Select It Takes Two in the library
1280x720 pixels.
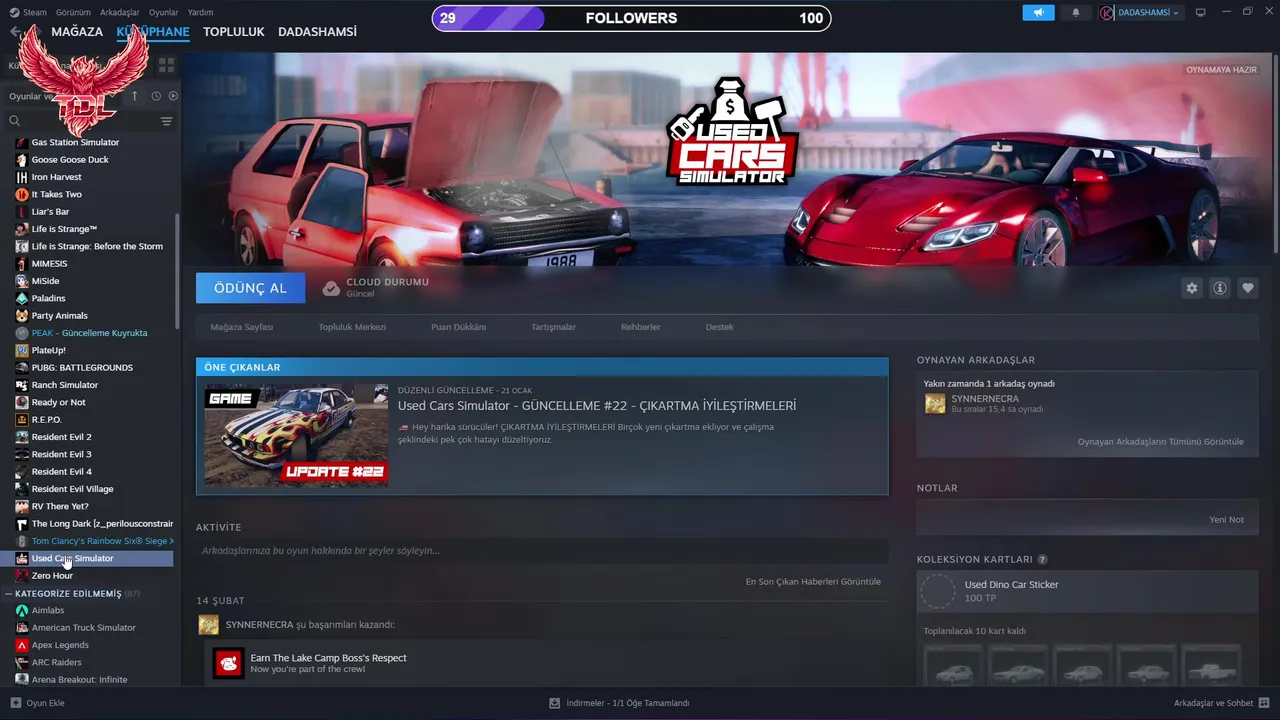pyautogui.click(x=56, y=194)
